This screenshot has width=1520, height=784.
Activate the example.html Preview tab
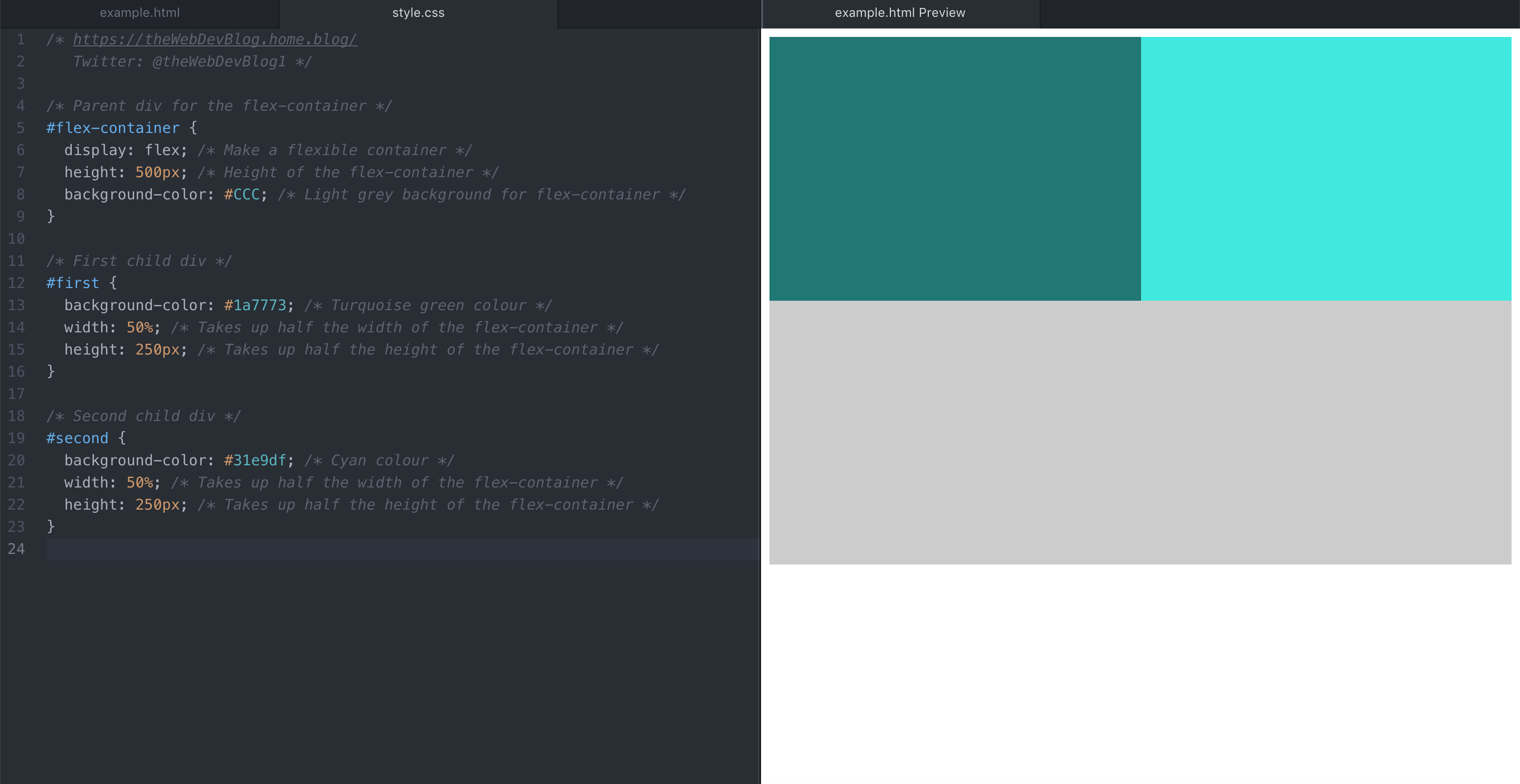[x=899, y=13]
